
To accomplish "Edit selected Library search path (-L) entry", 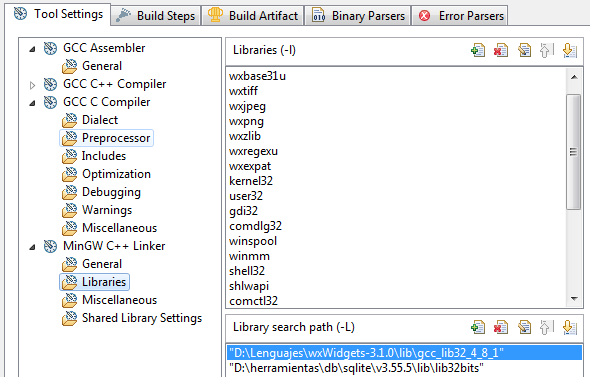I will (524, 327).
